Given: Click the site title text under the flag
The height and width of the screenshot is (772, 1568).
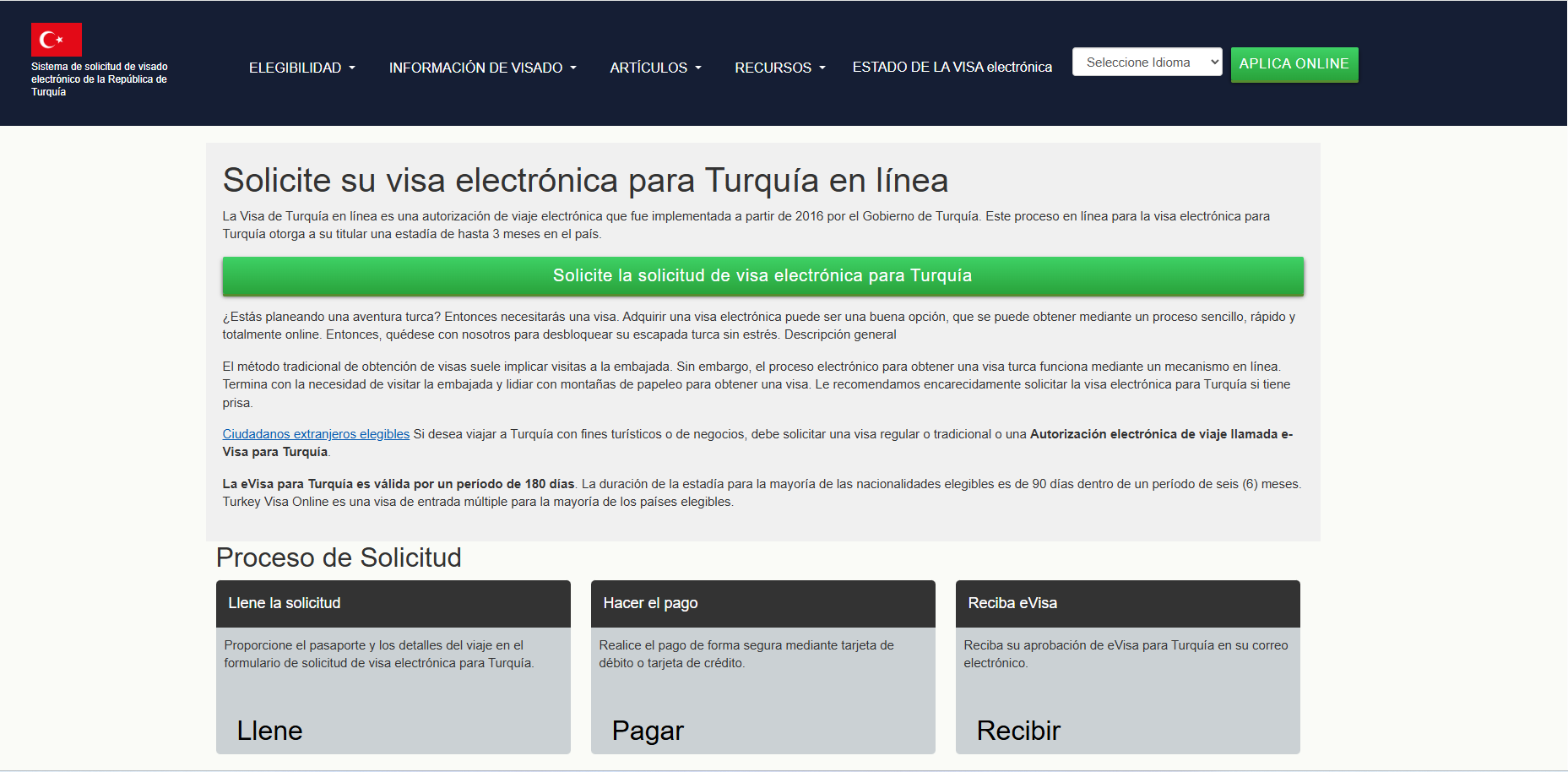Looking at the screenshot, I should (99, 79).
